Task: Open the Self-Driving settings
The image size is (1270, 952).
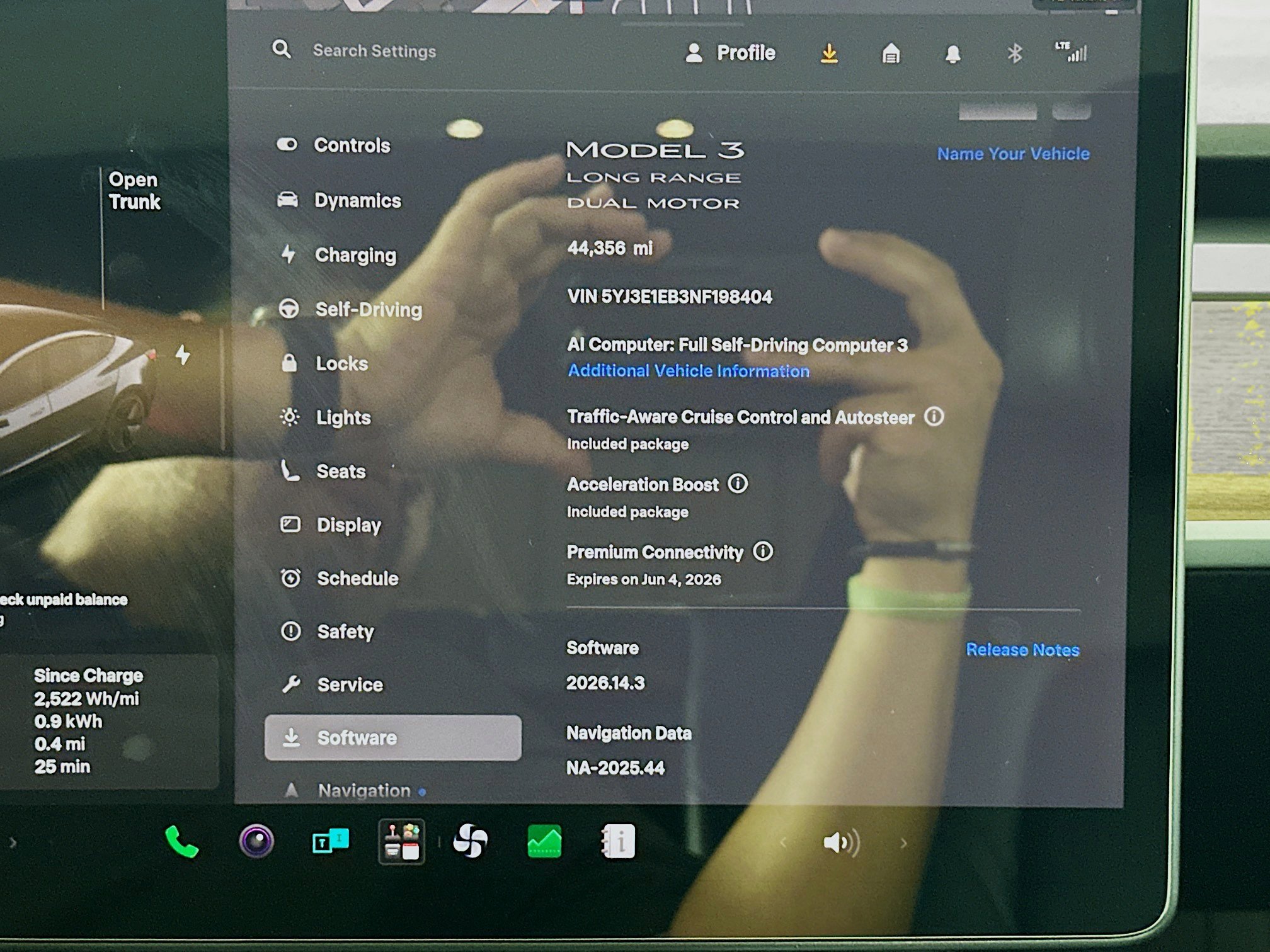Action: [x=350, y=309]
